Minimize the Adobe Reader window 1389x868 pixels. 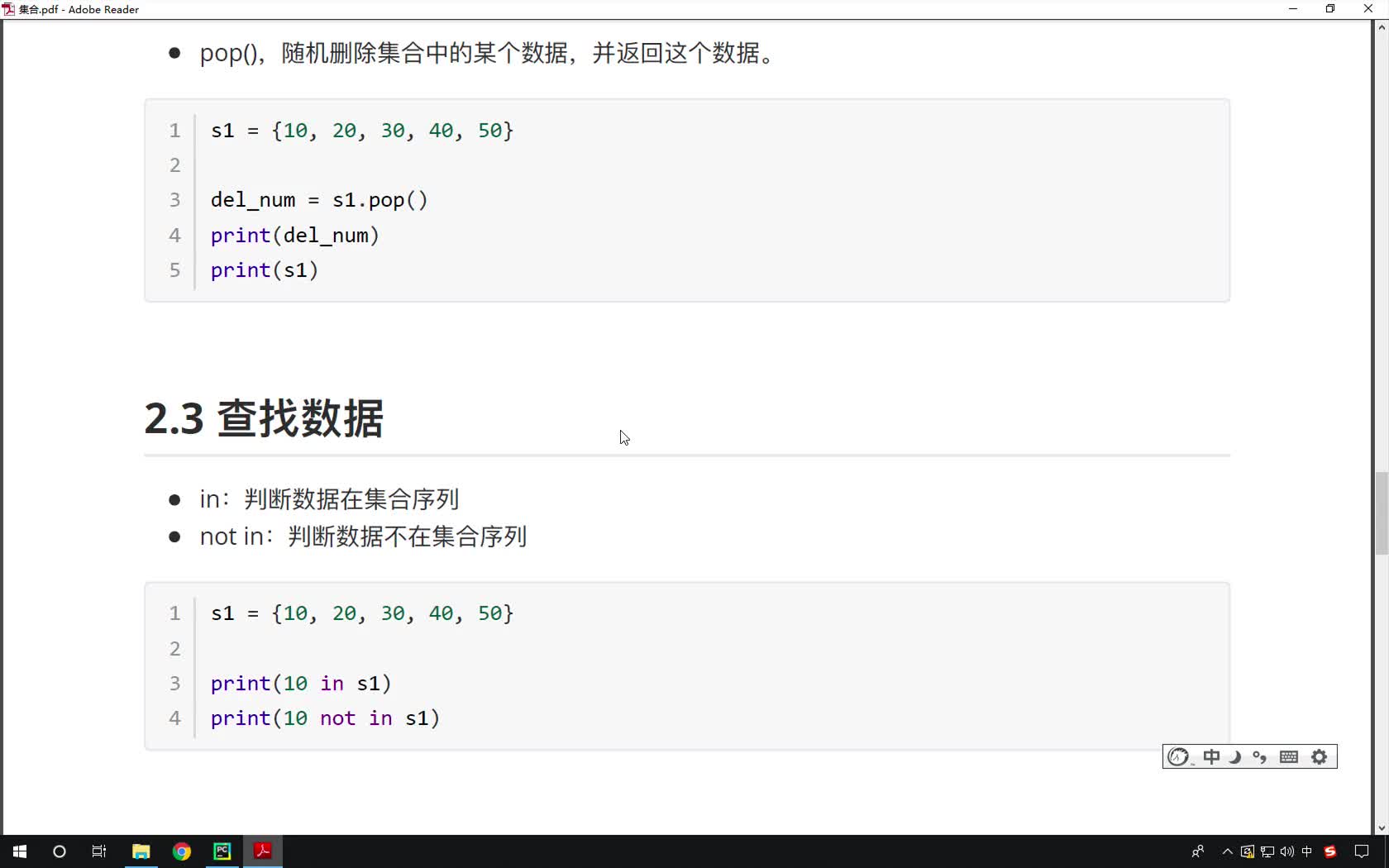tap(1293, 9)
